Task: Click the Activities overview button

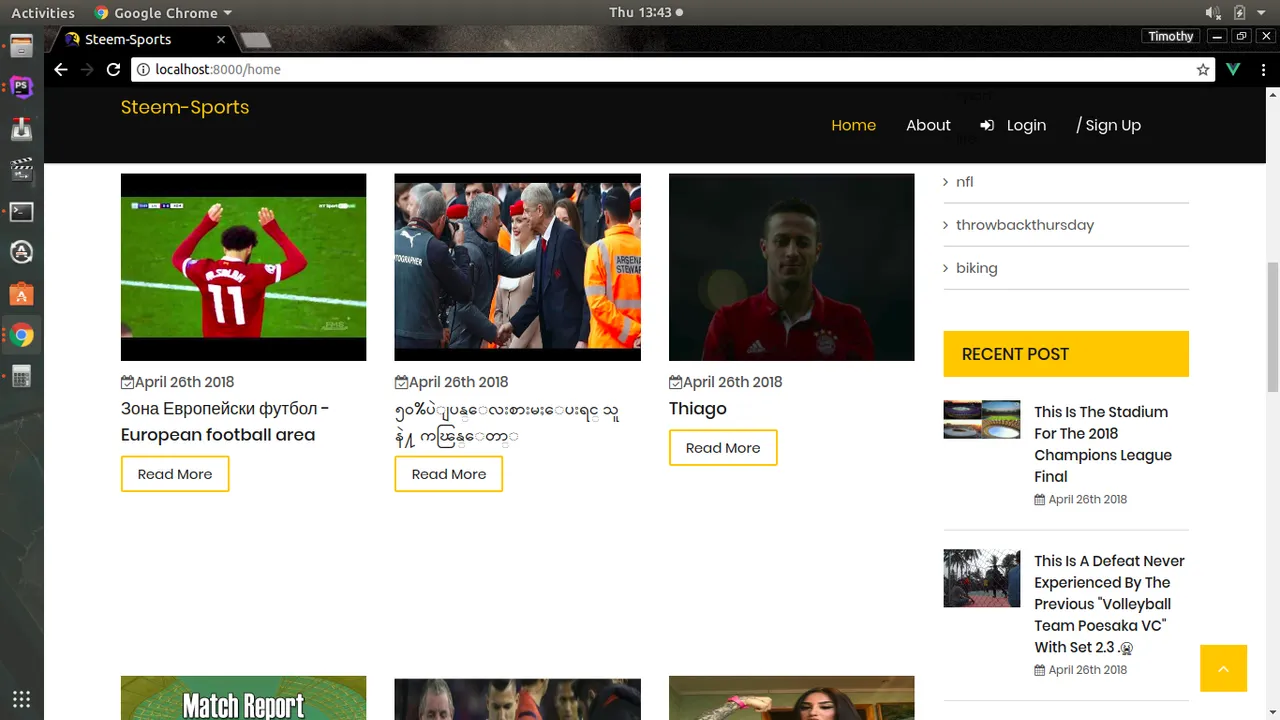Action: point(43,13)
